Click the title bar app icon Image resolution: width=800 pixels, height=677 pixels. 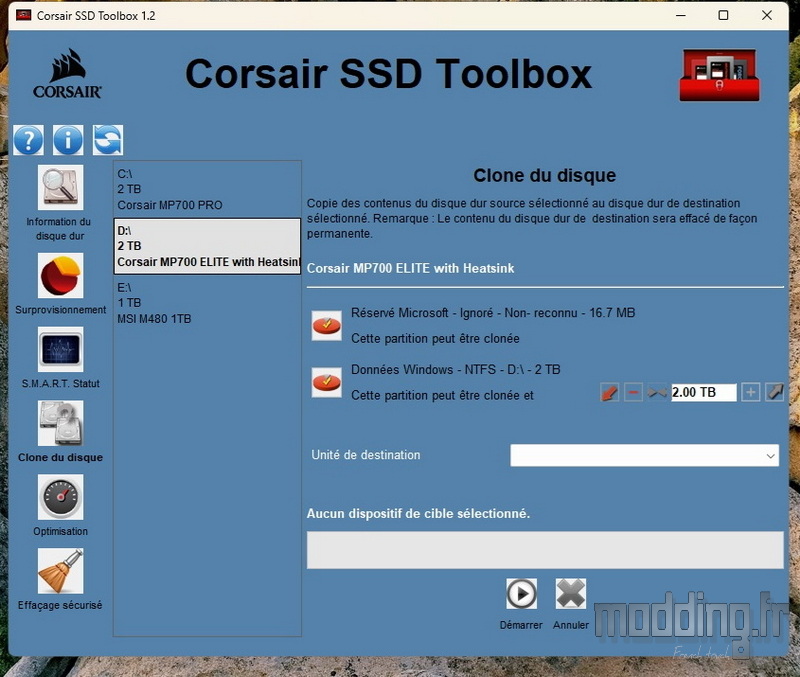(23, 15)
